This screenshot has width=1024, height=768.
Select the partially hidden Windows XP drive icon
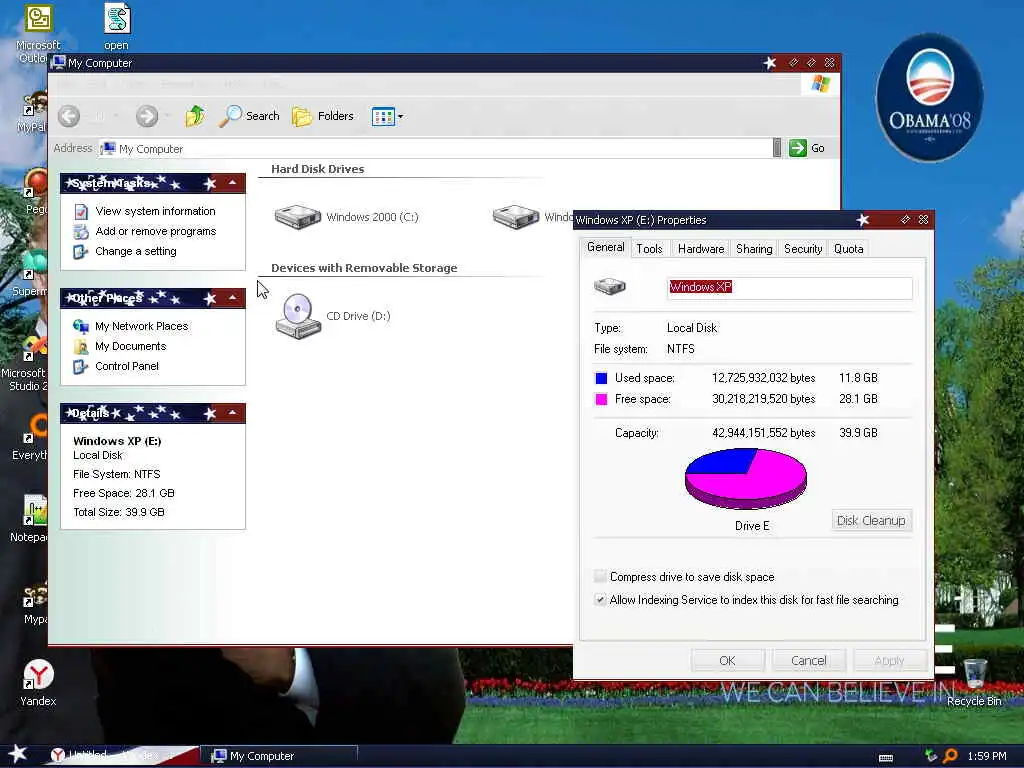[516, 217]
